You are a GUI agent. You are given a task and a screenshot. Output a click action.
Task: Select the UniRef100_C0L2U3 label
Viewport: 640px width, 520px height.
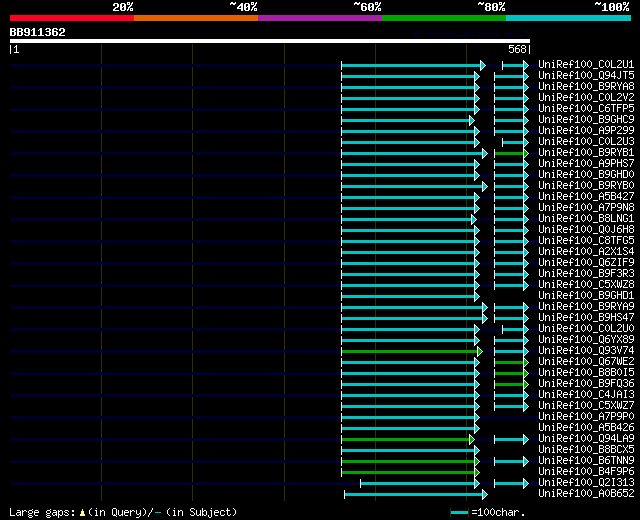(586, 142)
